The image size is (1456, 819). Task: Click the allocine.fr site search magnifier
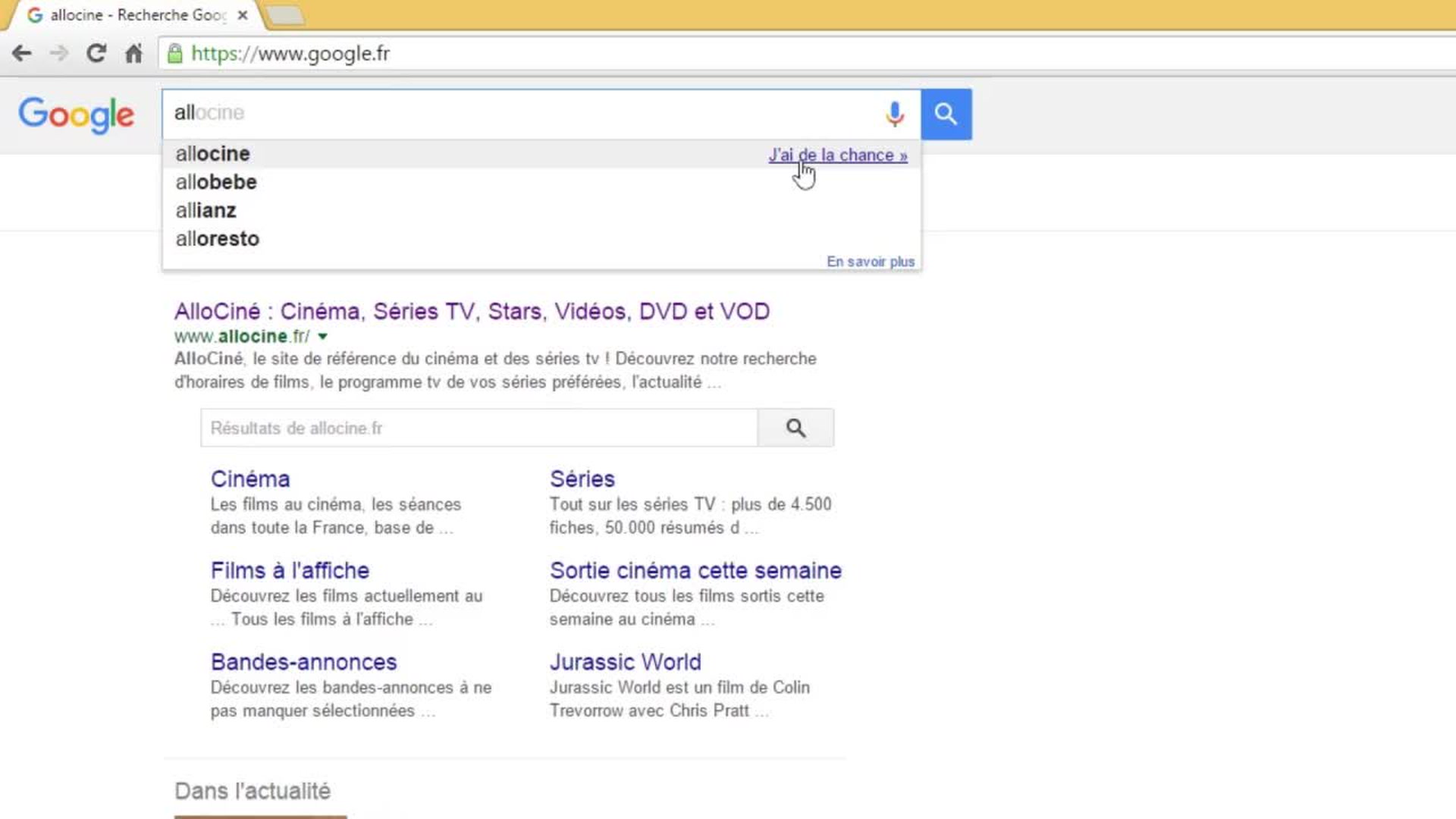pos(795,428)
